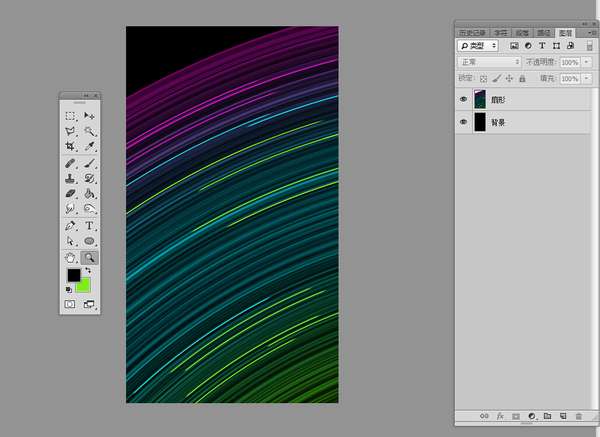Select the Path Selection arrow tool

[x=70, y=241]
